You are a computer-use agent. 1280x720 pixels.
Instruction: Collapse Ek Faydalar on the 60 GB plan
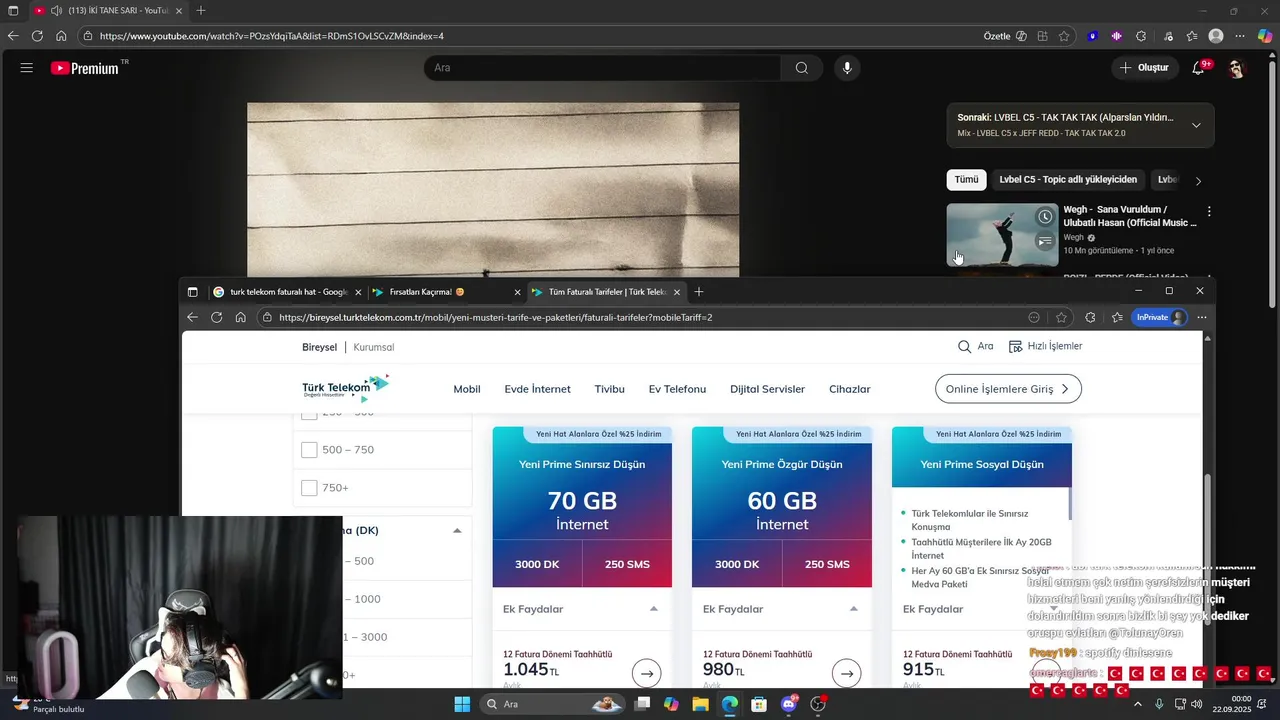[854, 609]
